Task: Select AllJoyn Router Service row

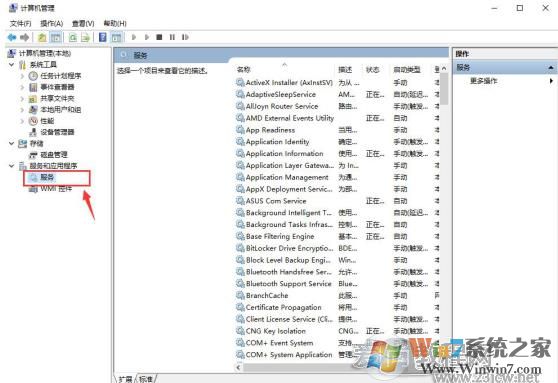Action: tap(338, 106)
